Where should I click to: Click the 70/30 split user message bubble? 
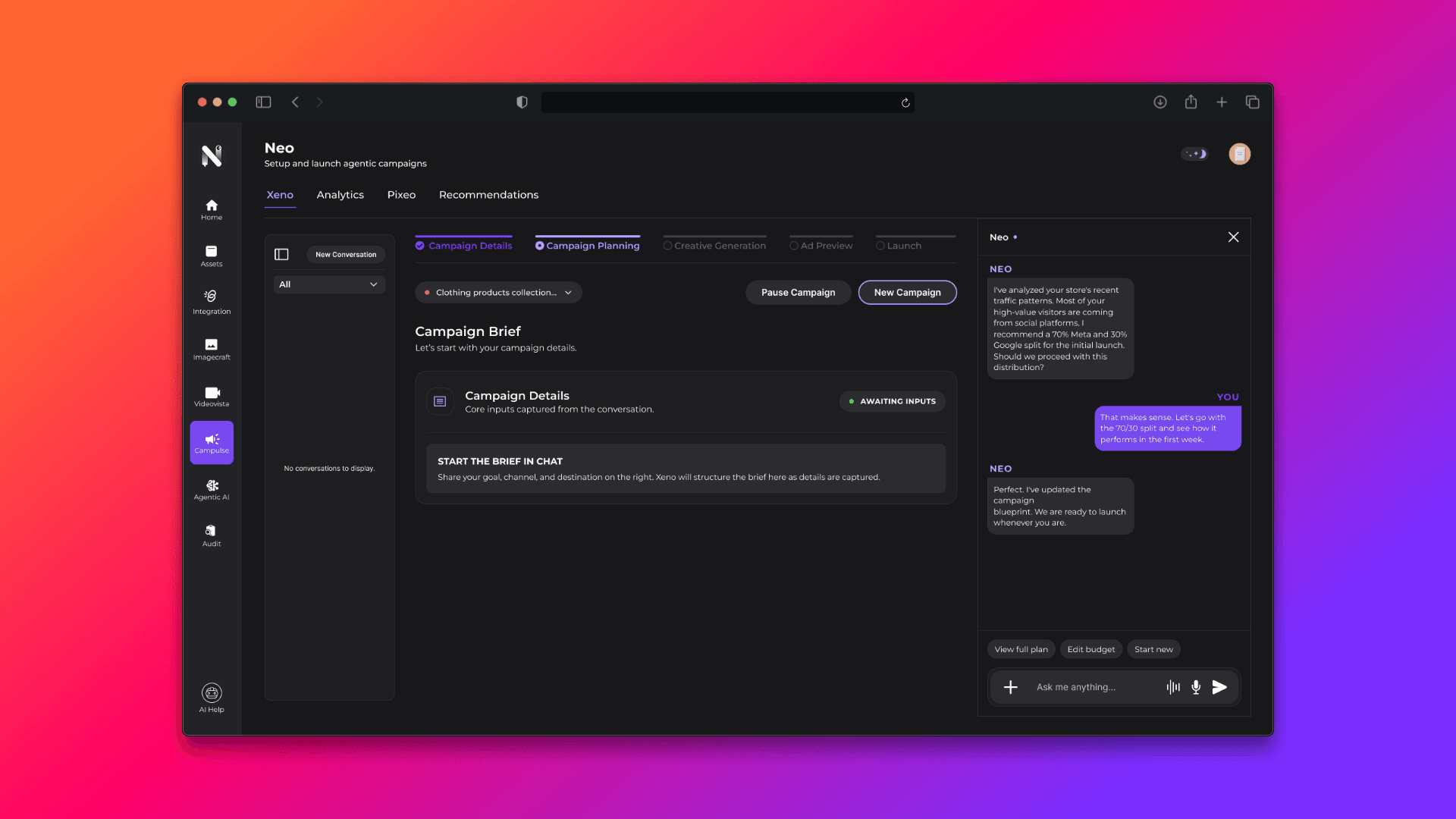click(1168, 428)
